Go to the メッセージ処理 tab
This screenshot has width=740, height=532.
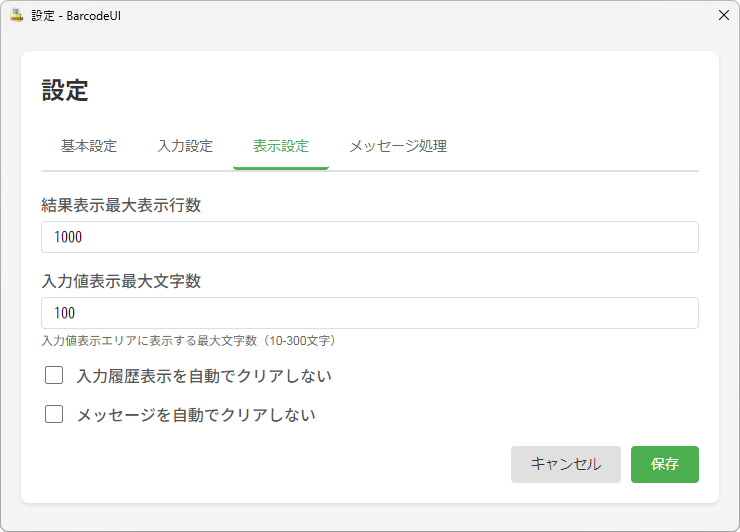398,146
